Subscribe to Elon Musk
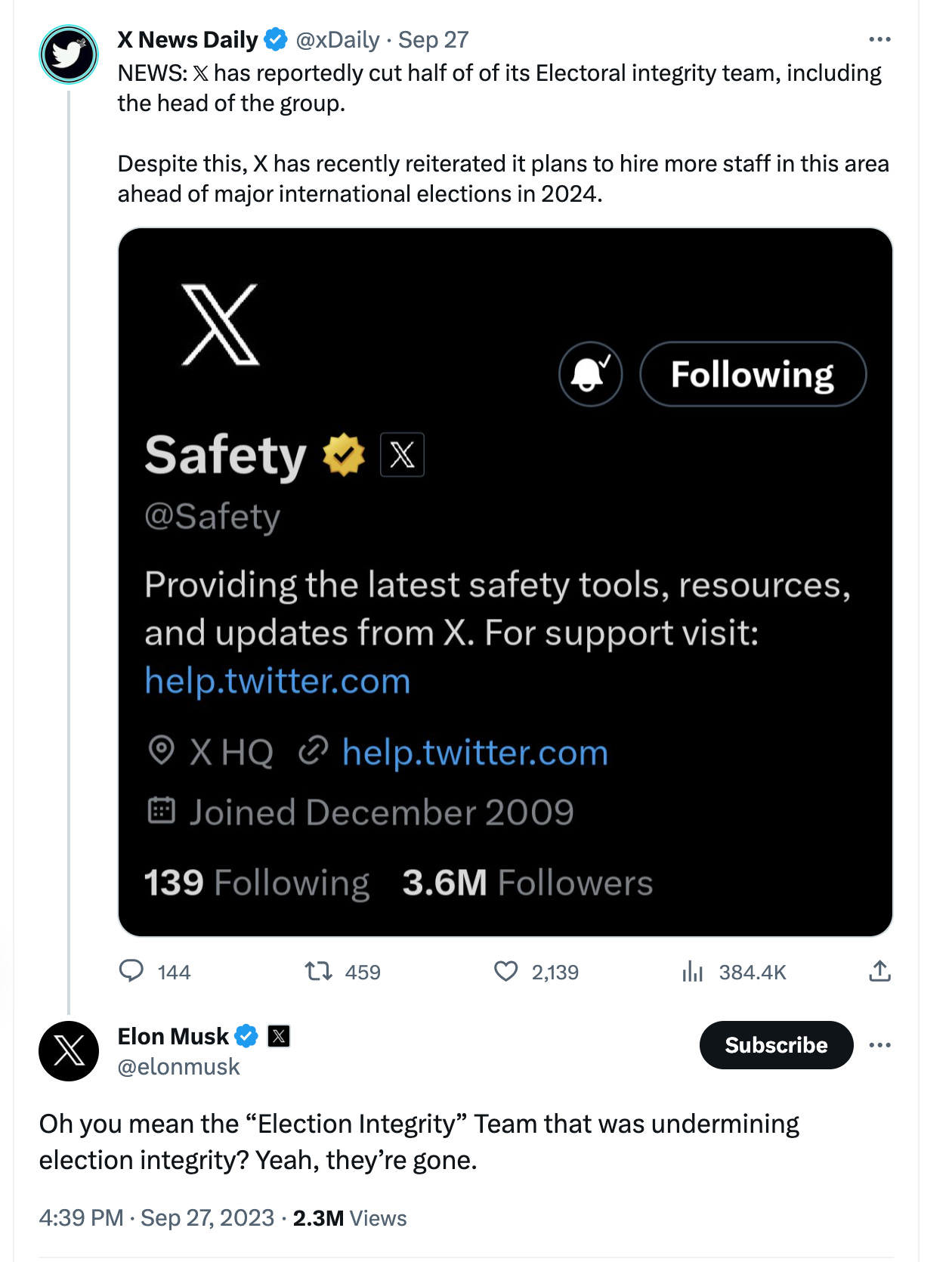 [776, 1045]
